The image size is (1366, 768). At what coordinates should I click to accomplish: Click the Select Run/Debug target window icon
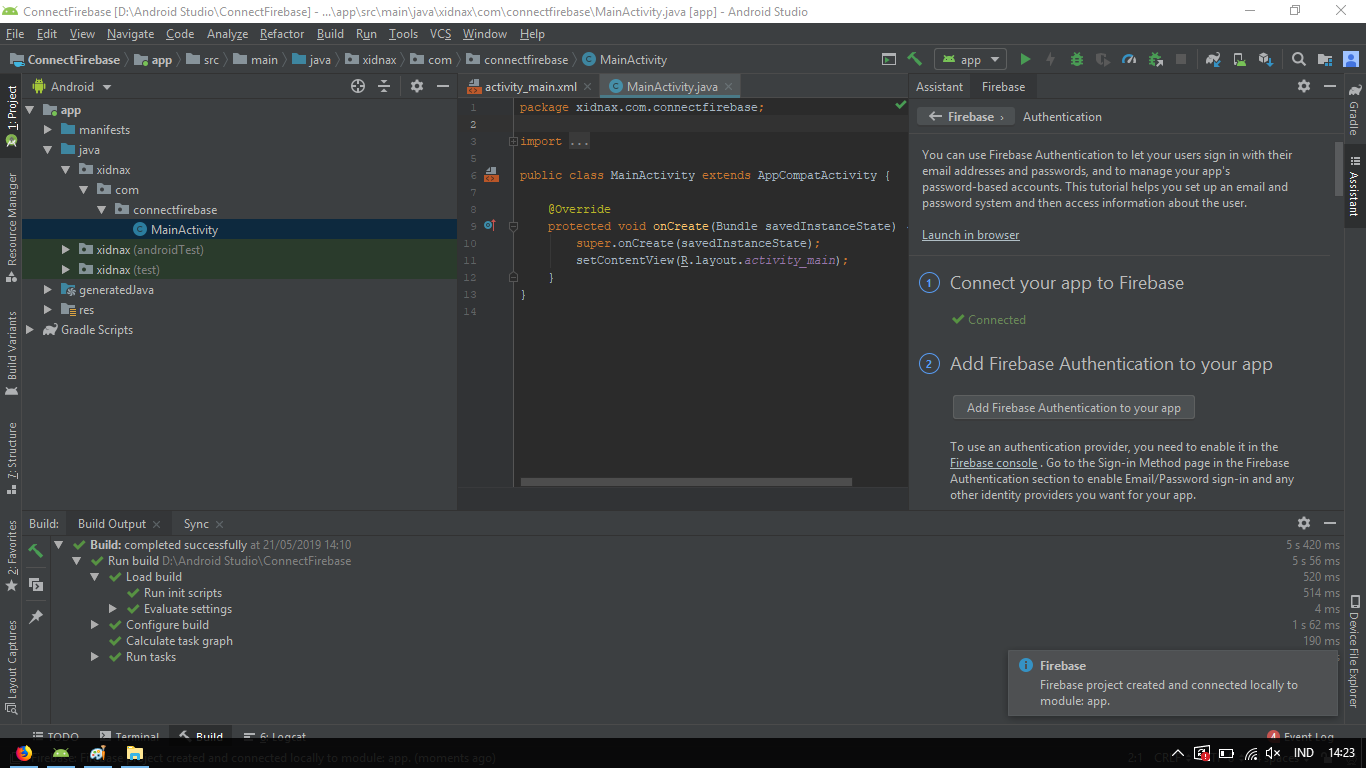point(889,59)
